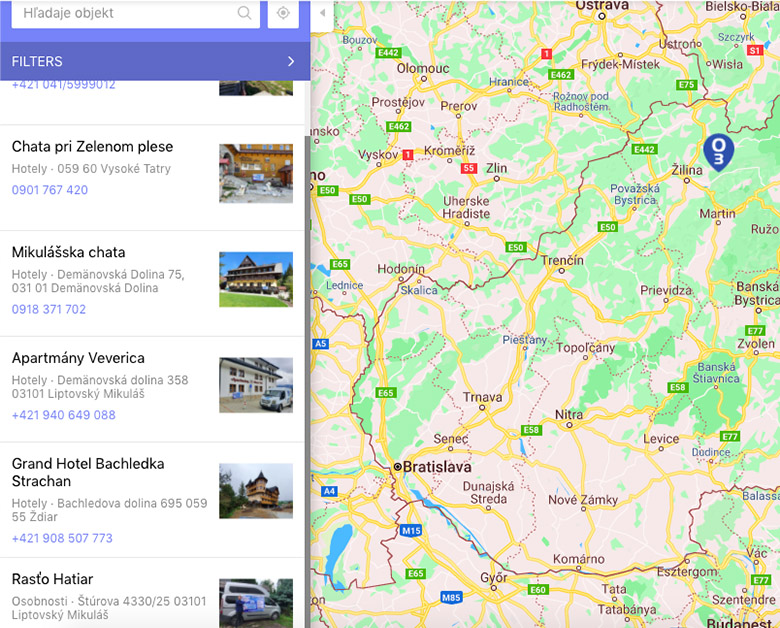Click Uherské Hradiště label on map
The image size is (780, 628).
pyautogui.click(x=466, y=207)
